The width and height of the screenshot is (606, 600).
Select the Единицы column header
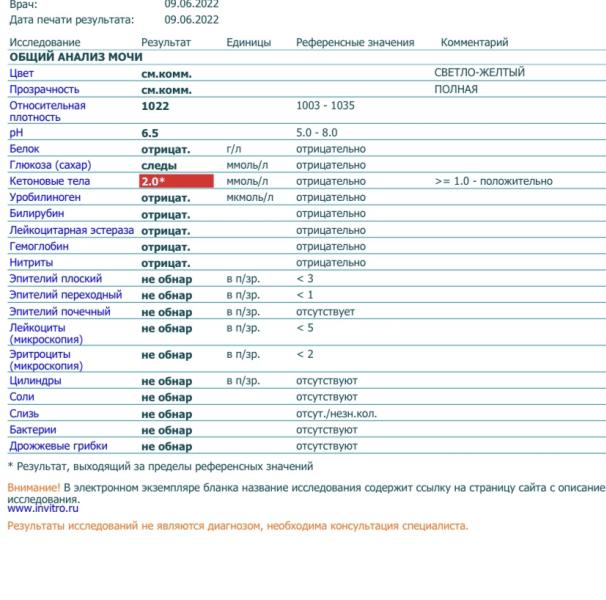tap(249, 42)
